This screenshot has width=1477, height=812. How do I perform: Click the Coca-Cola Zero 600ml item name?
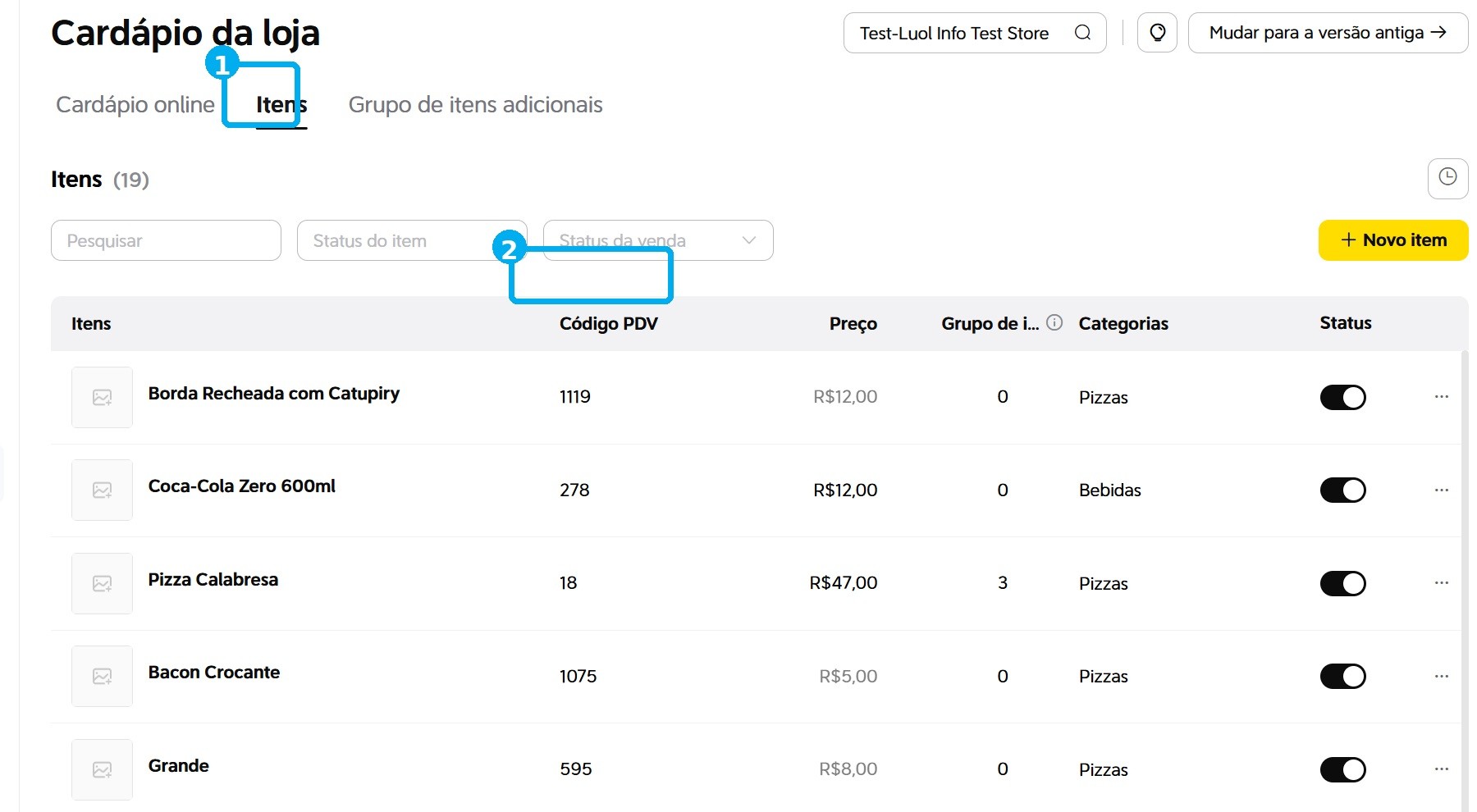point(242,486)
